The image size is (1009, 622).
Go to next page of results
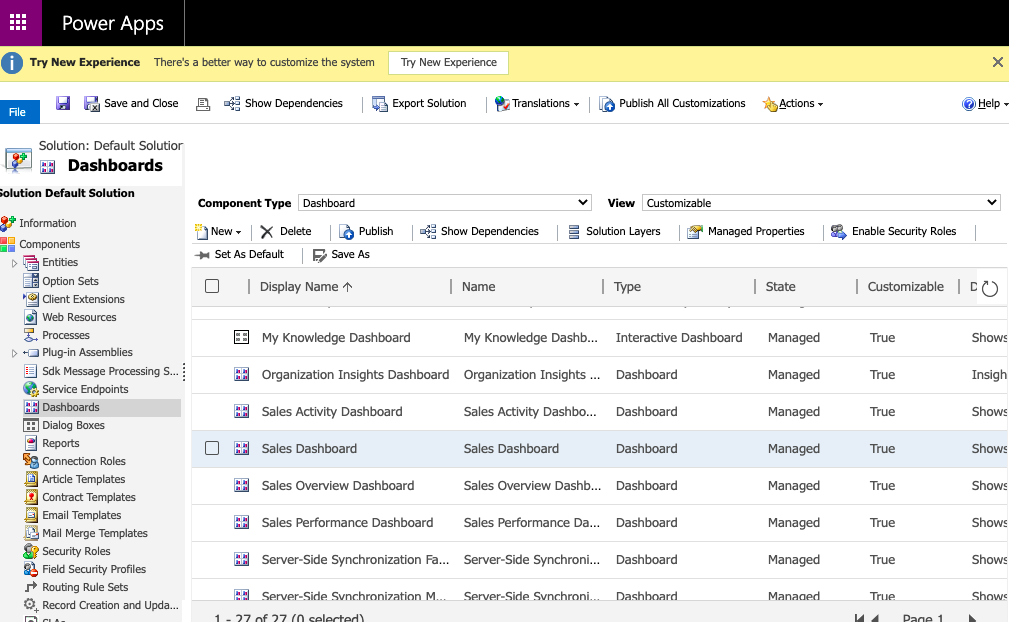(x=972, y=618)
